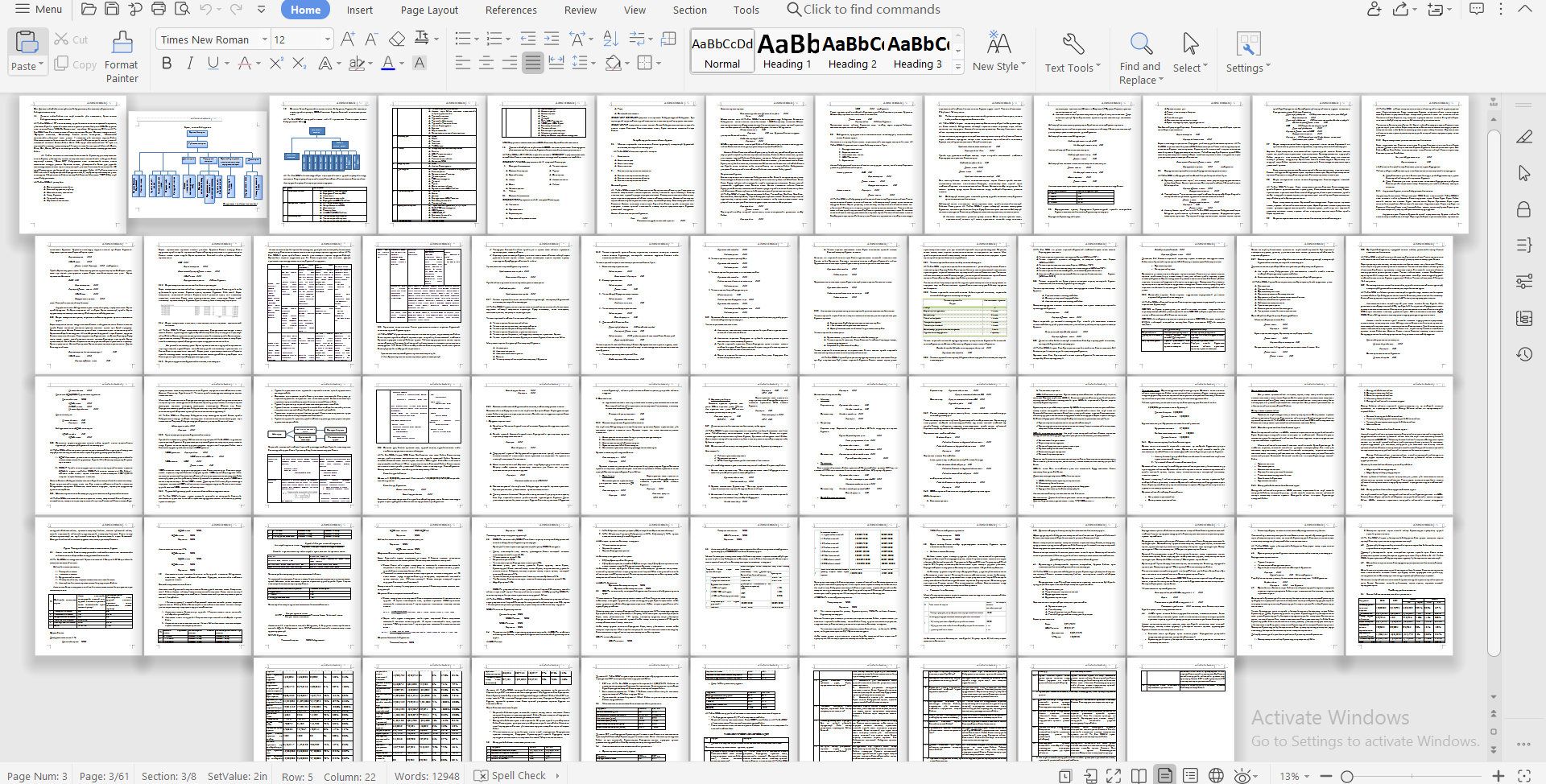Open the Outline view icon in status bar
The image size is (1546, 784).
(1190, 775)
